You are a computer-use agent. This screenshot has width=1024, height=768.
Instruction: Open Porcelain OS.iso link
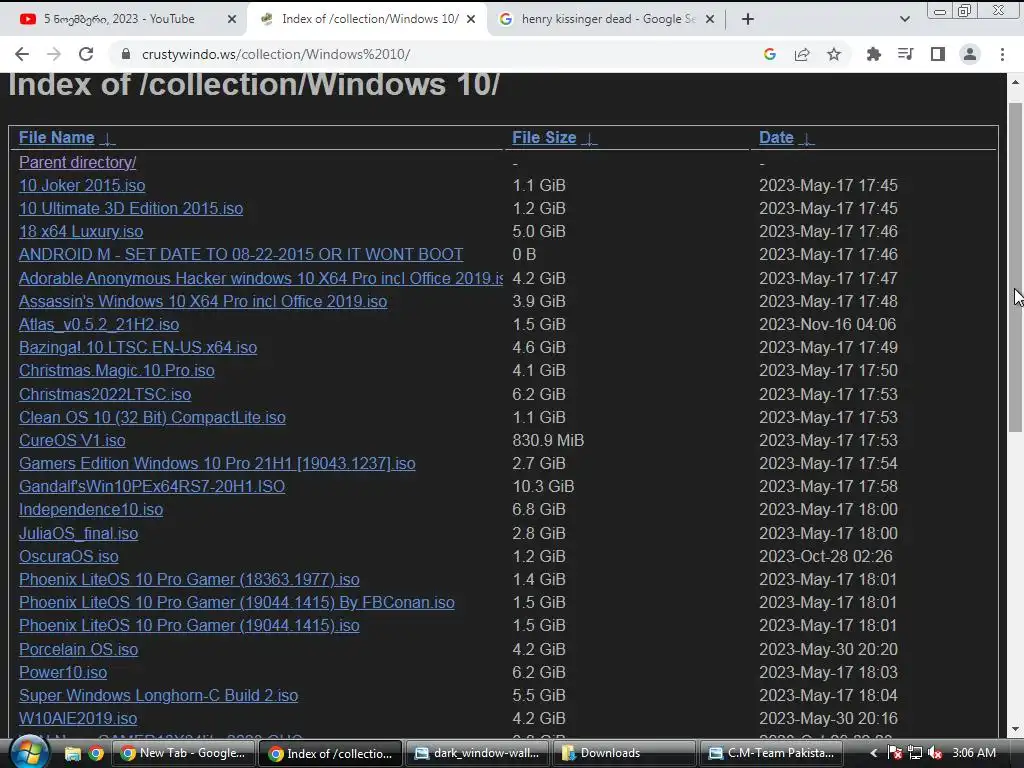coord(78,649)
